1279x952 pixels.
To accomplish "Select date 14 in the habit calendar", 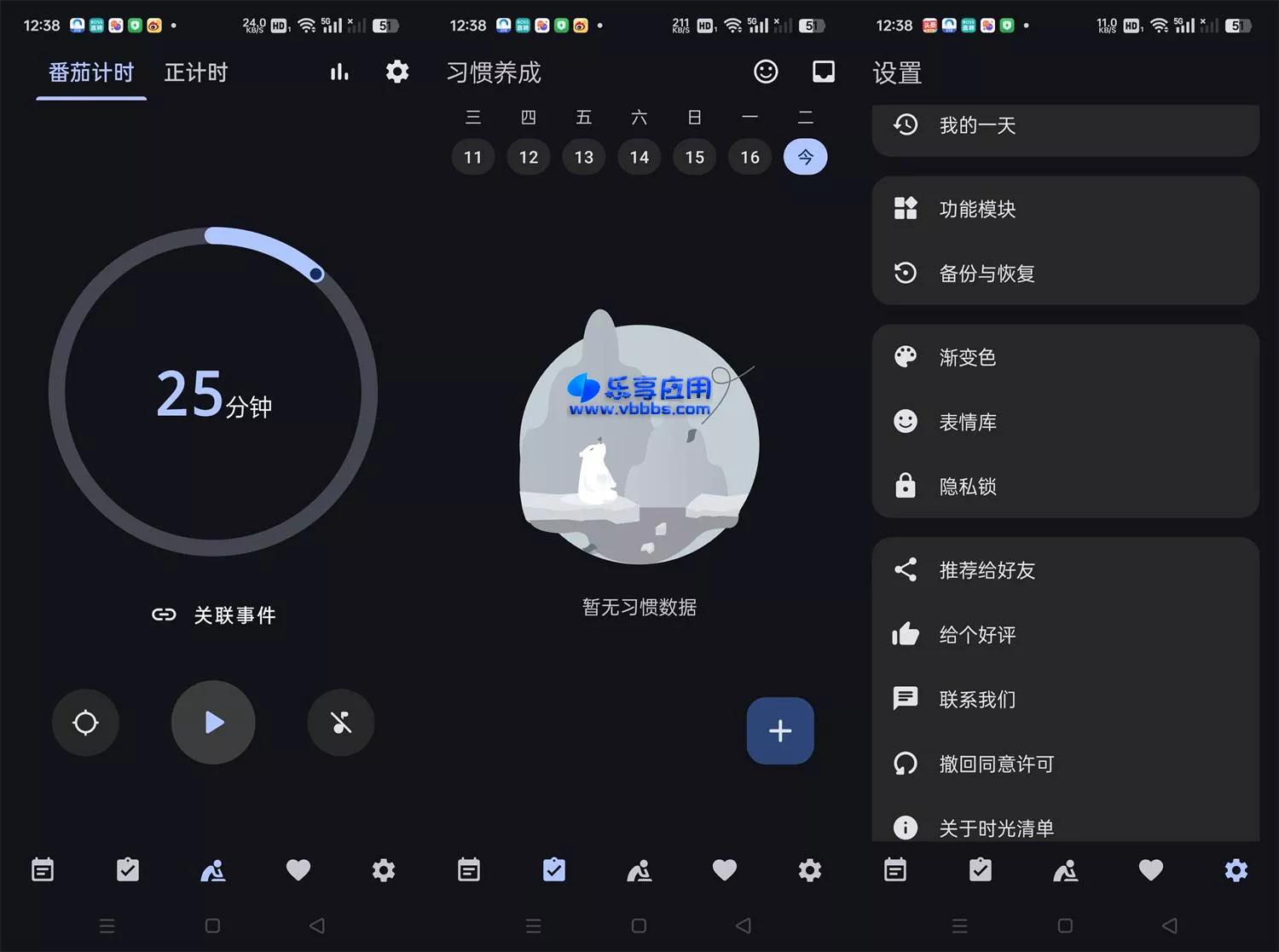I will point(639,157).
